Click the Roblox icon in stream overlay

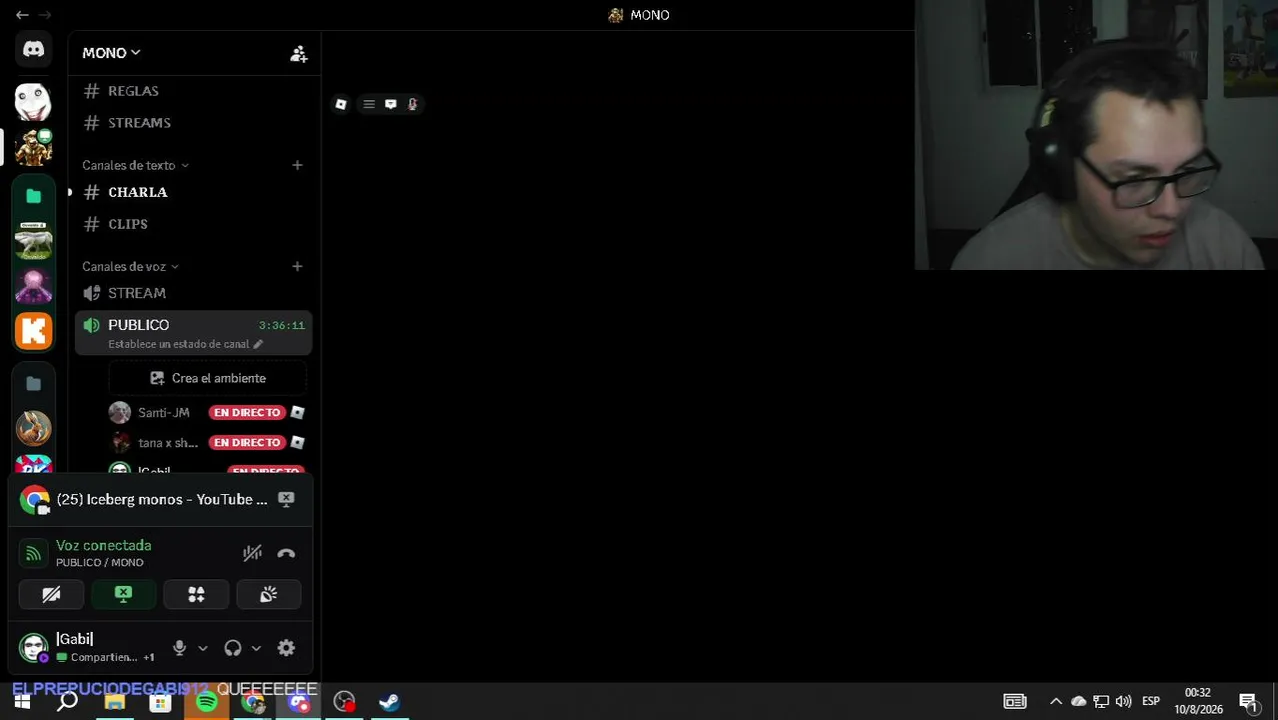pos(341,104)
